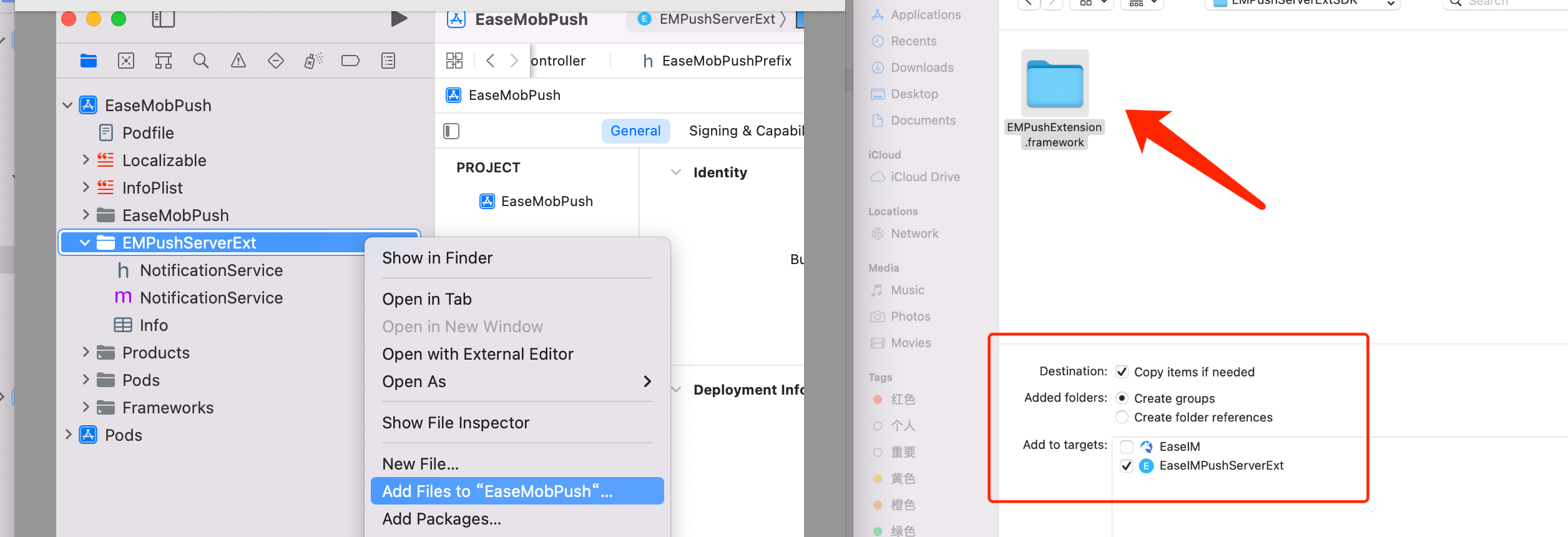Open the Test navigator diamond icon
The image size is (1568, 537).
[x=276, y=61]
